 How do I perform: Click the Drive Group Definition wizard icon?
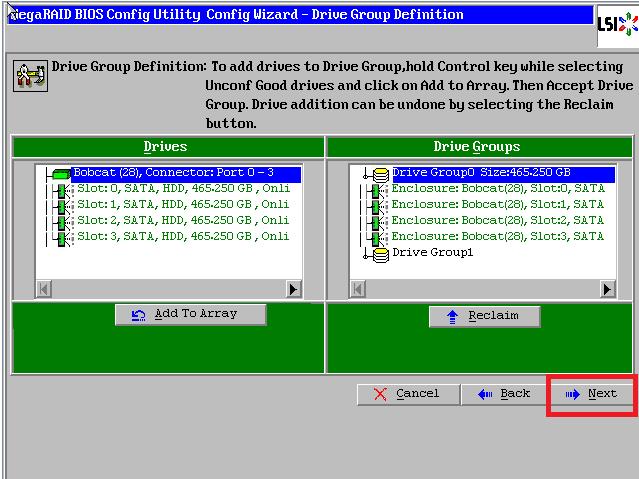30,76
